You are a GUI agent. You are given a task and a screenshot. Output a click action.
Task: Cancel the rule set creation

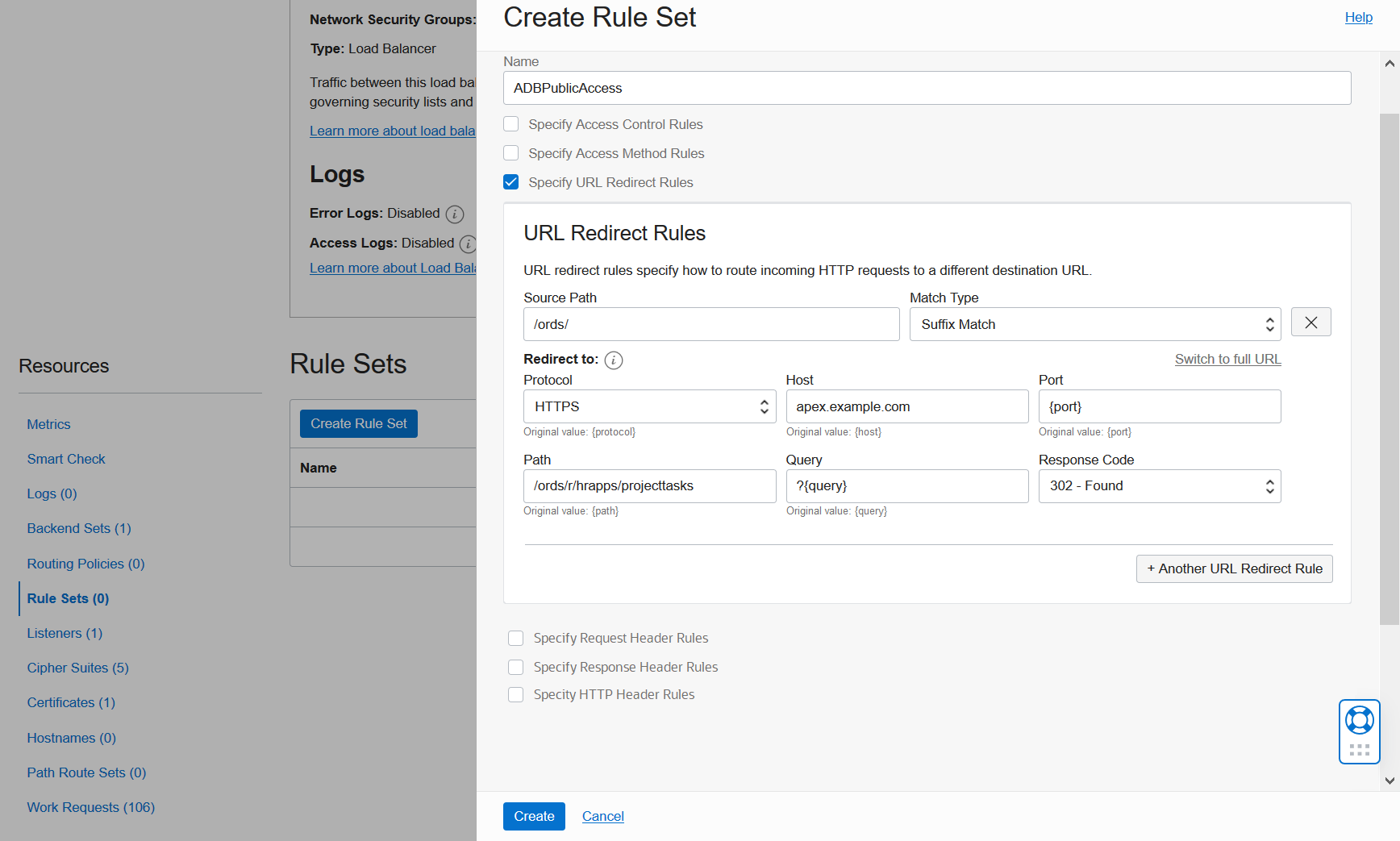(x=602, y=816)
